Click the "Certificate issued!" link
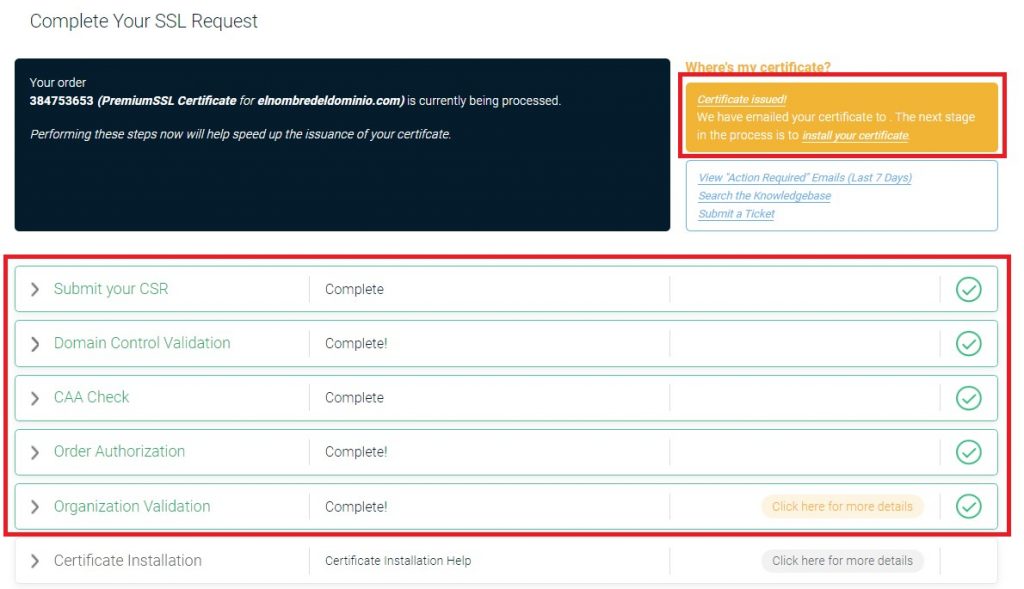Image resolution: width=1024 pixels, height=589 pixels. (741, 99)
